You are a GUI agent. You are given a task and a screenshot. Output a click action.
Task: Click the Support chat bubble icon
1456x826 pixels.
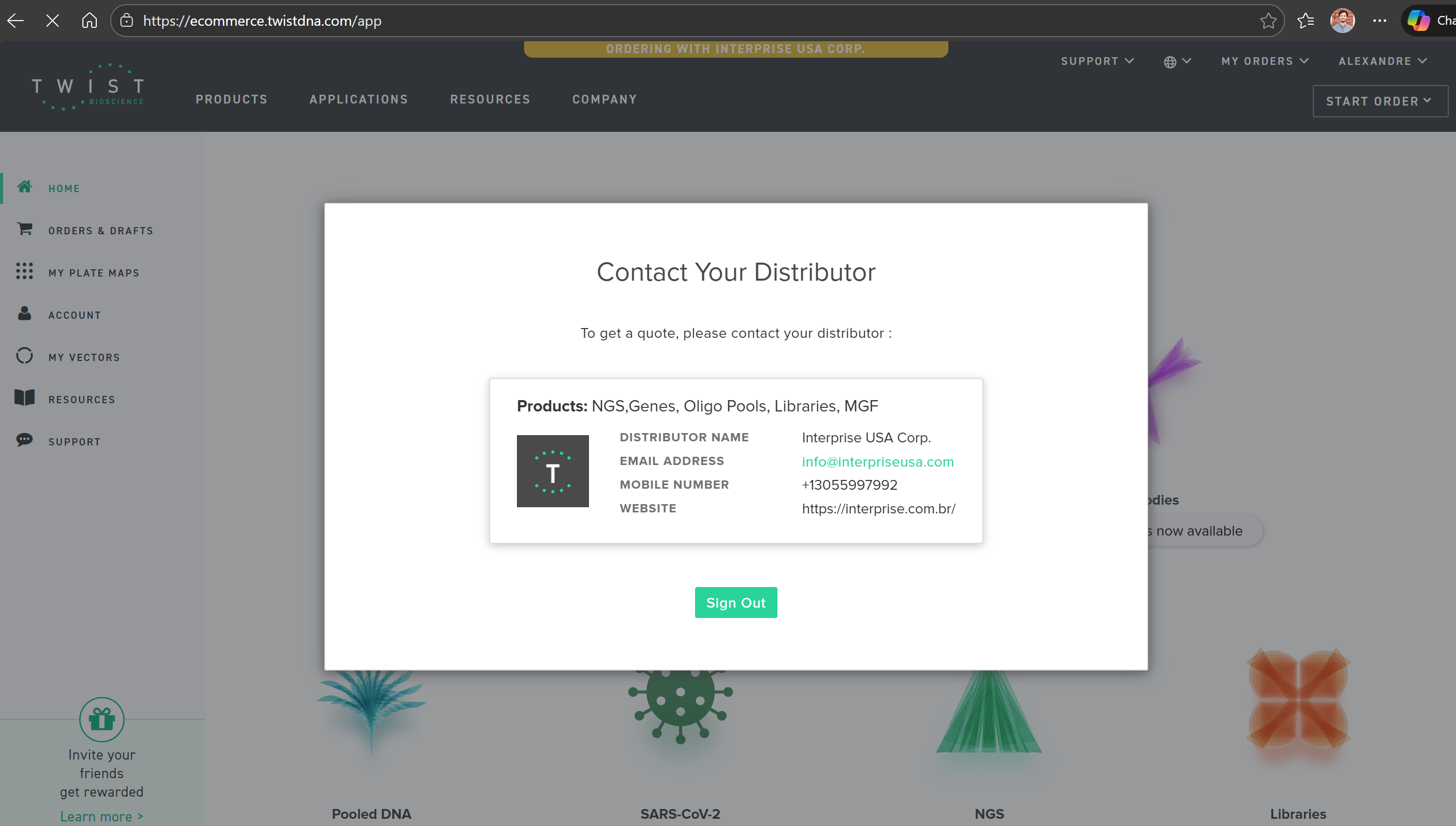(24, 440)
